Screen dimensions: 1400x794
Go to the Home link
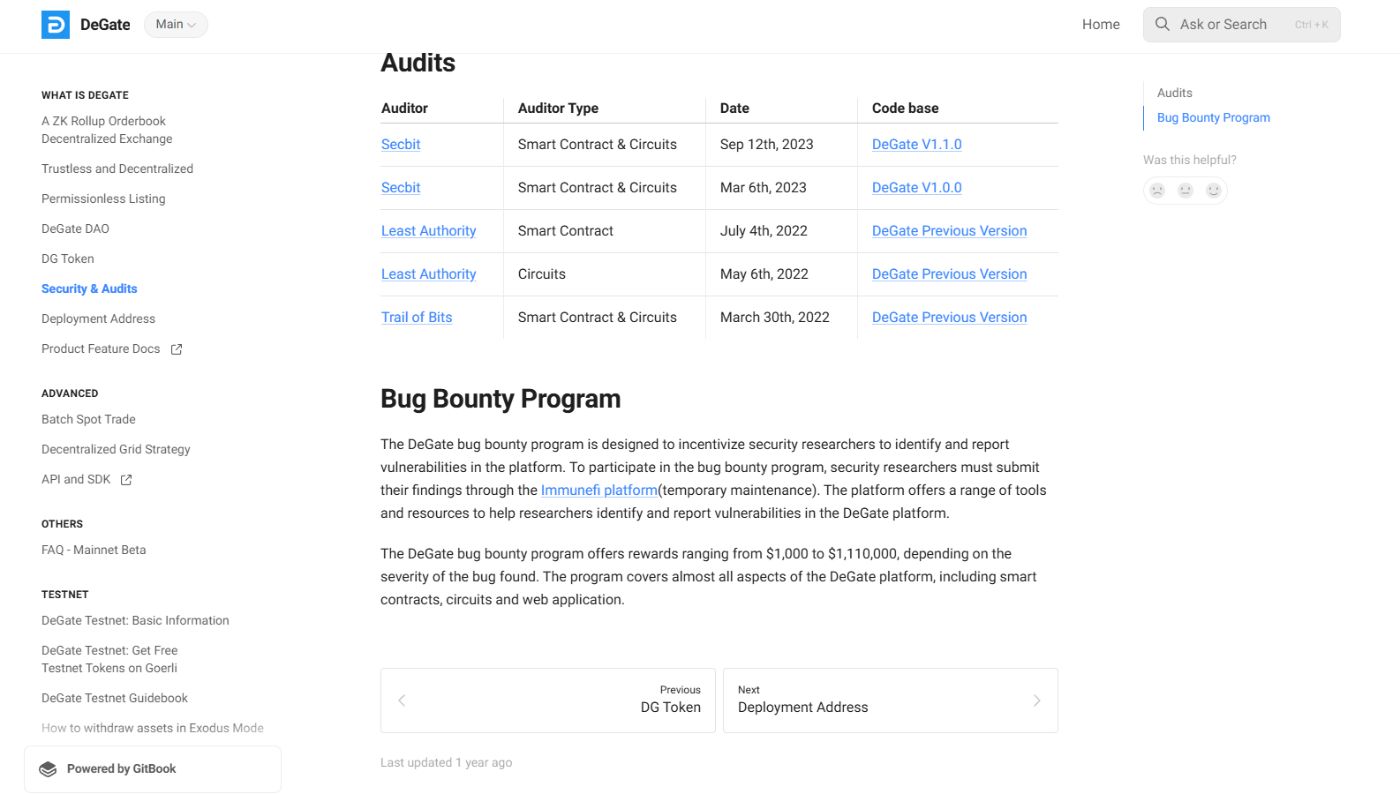(x=1101, y=24)
